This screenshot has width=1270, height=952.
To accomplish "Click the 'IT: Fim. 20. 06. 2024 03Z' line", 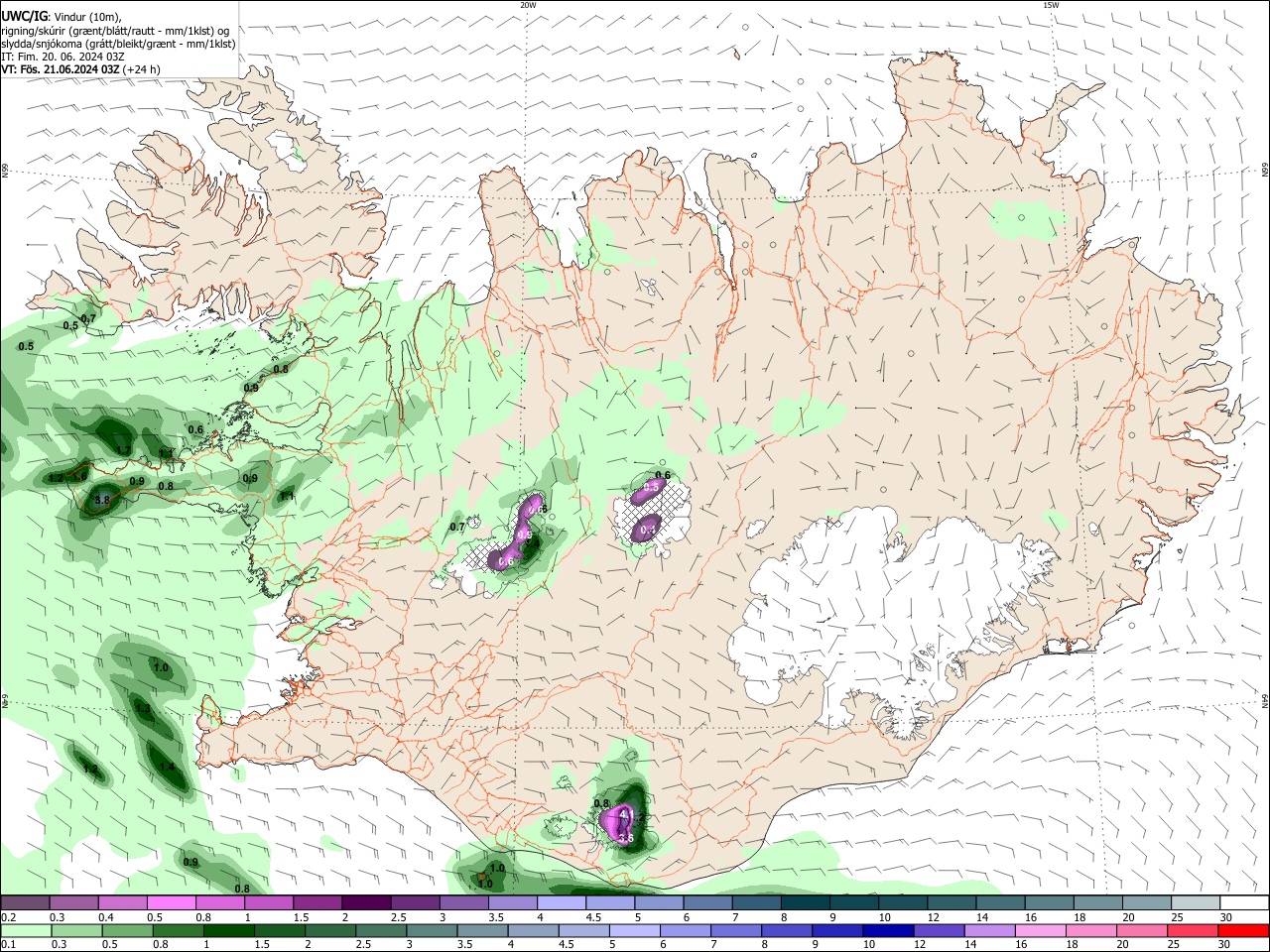I will coord(63,57).
